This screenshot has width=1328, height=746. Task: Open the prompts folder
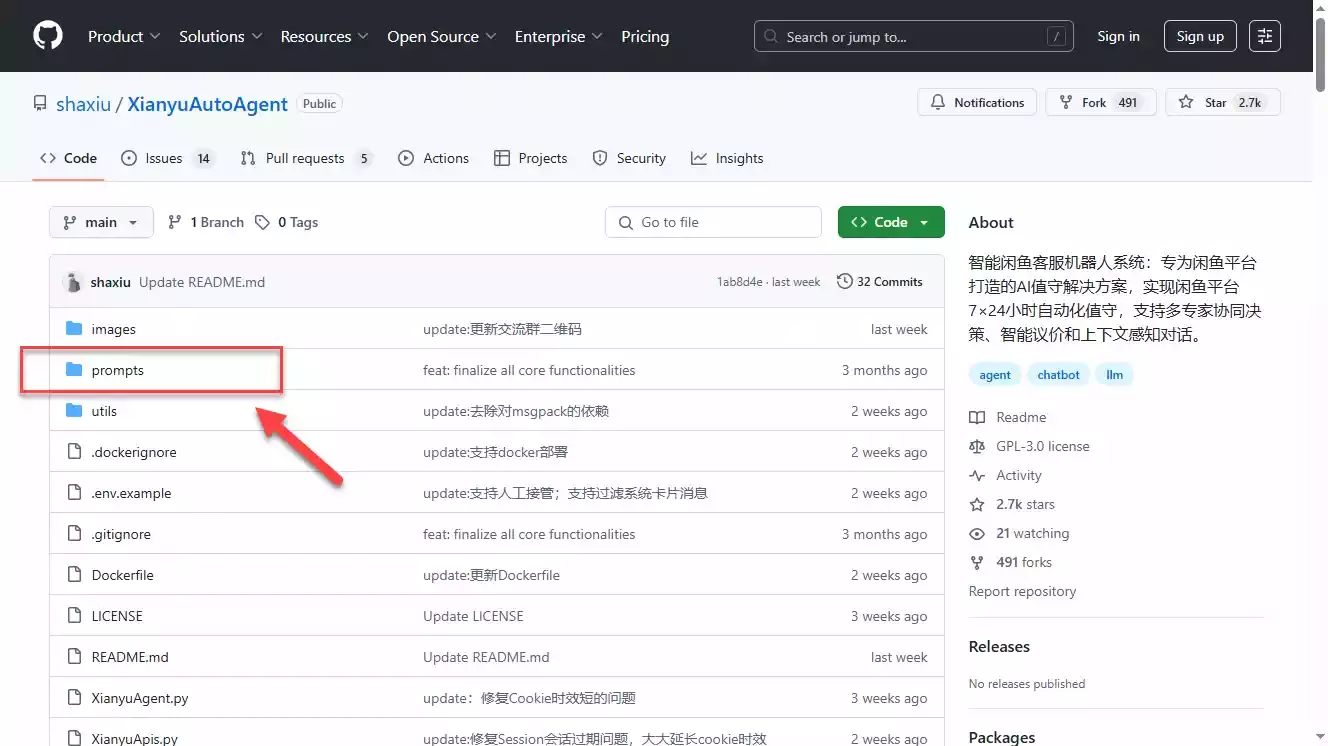pyautogui.click(x=118, y=370)
